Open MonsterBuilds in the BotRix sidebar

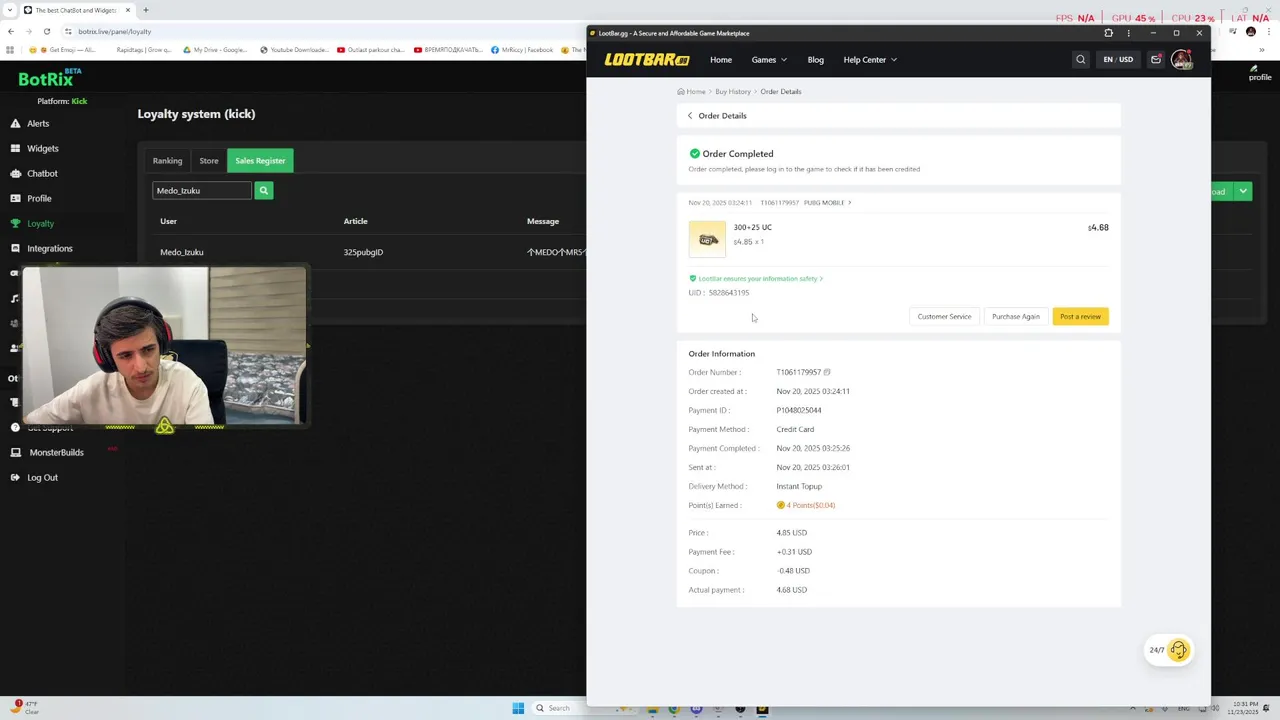tap(47, 452)
